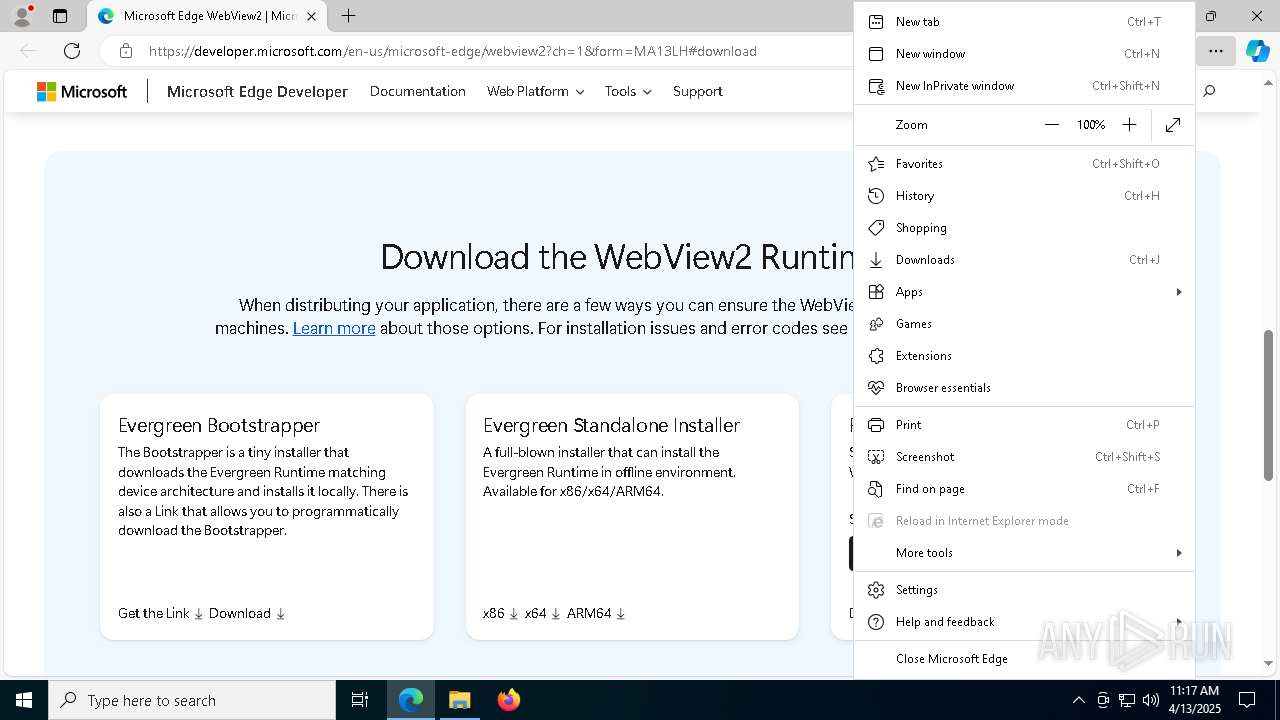
Task: Click the browser back arrow
Action: 28,51
